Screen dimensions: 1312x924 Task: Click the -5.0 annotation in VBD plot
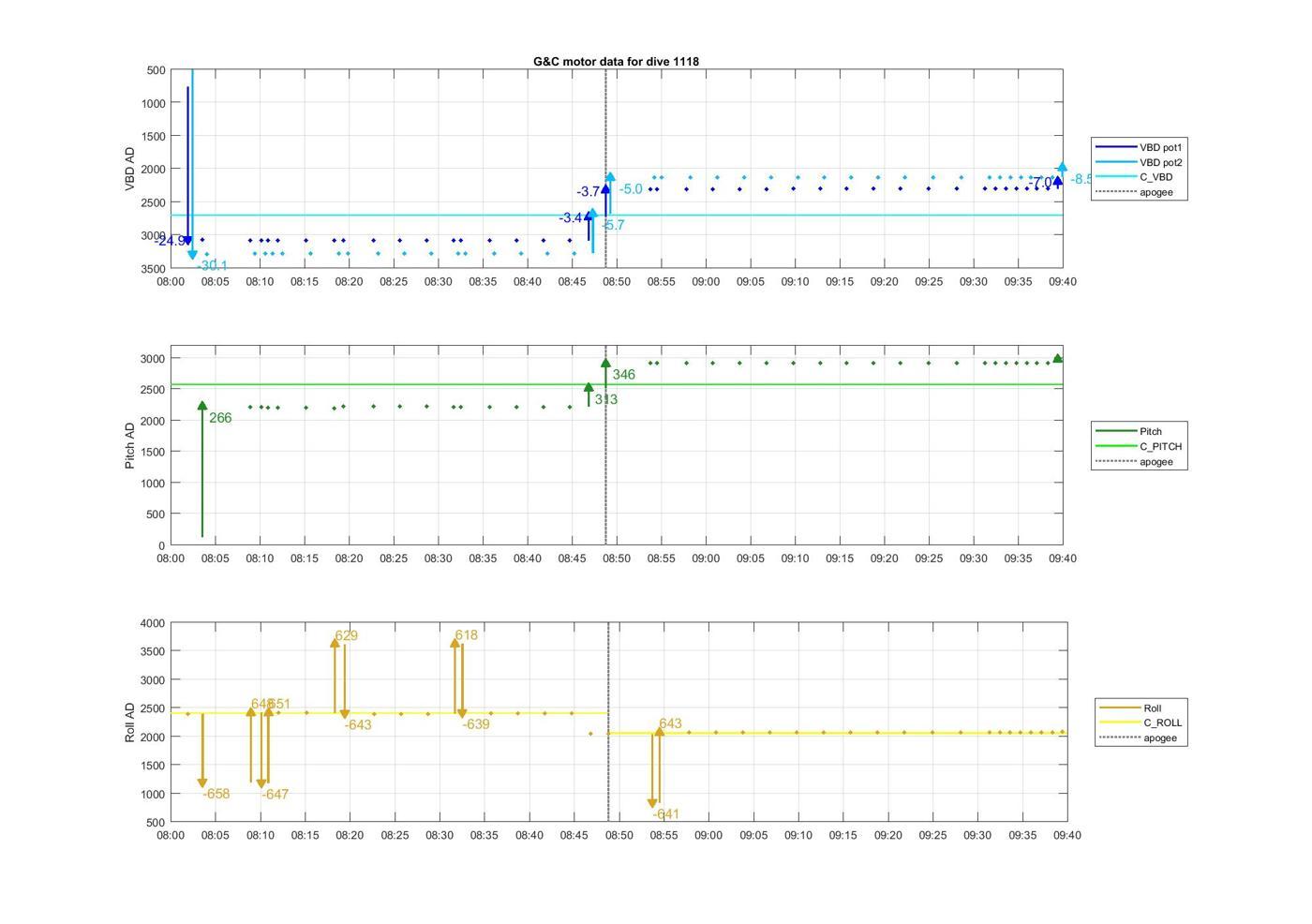[631, 189]
